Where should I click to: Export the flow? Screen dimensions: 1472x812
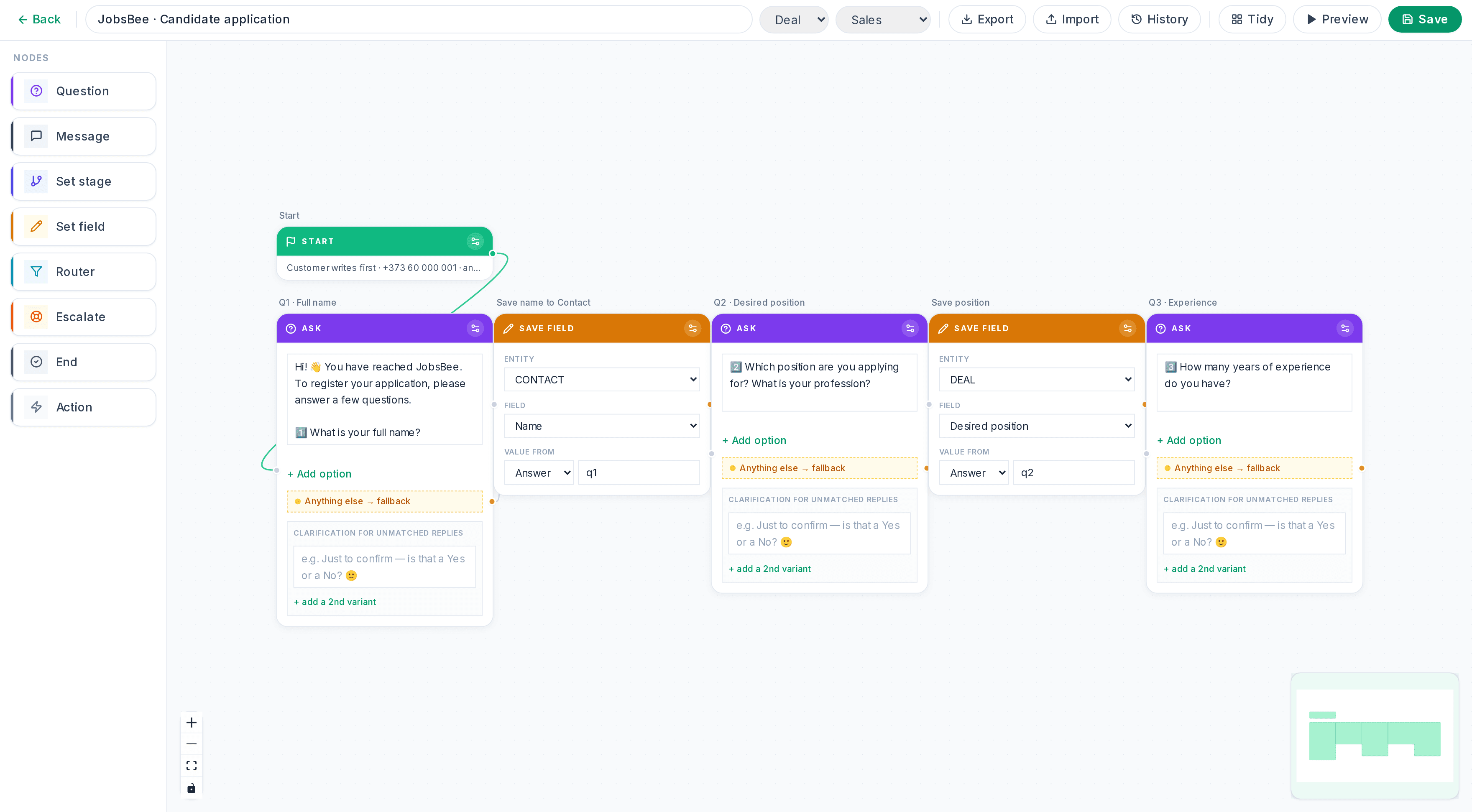tap(987, 19)
